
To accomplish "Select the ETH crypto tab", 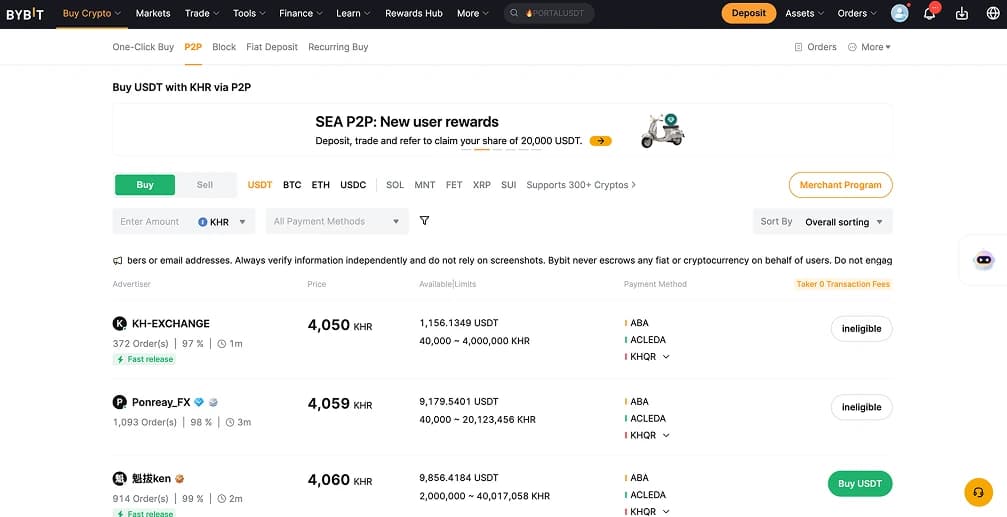I will pos(320,185).
